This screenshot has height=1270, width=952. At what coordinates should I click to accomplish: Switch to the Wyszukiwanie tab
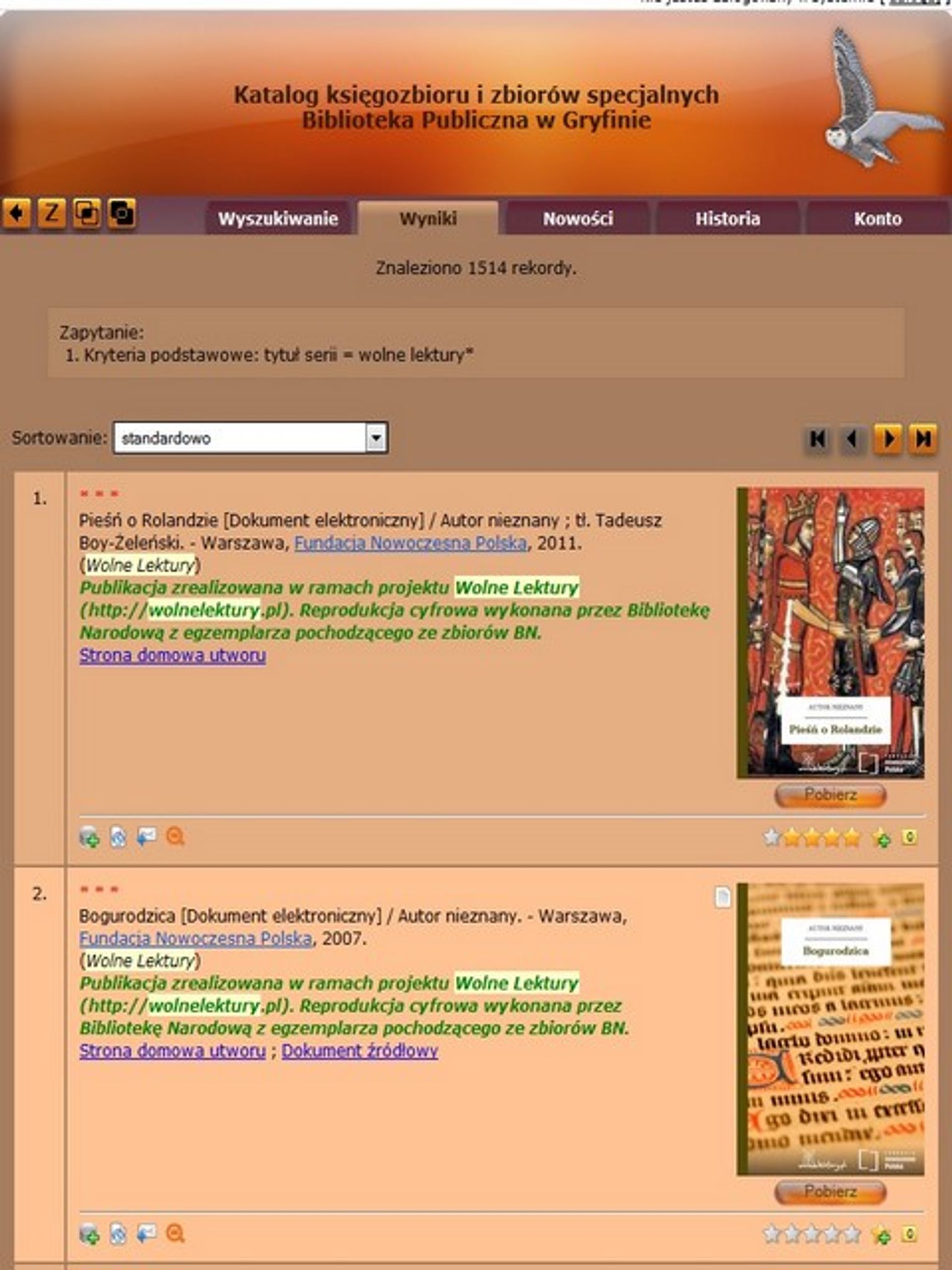[278, 219]
